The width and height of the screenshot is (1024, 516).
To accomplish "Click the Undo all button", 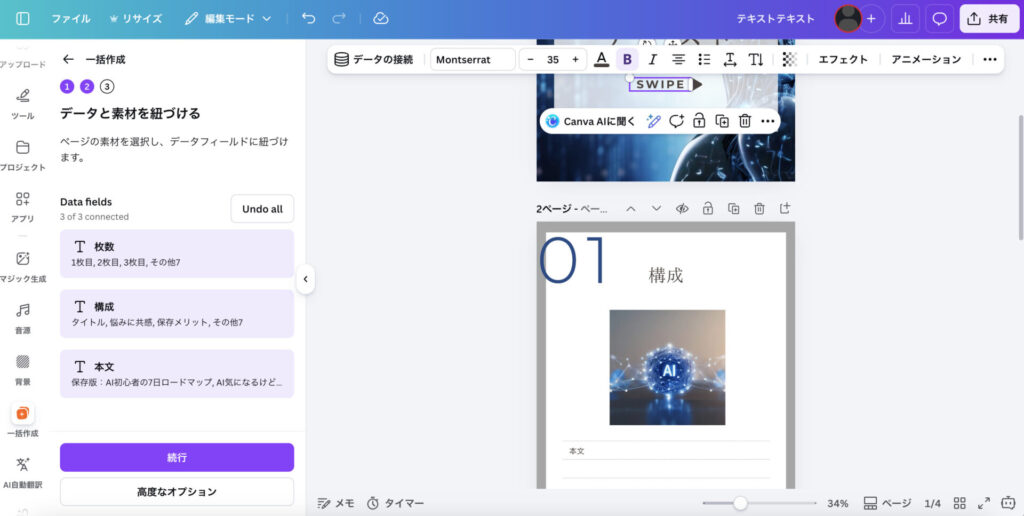I will click(262, 209).
